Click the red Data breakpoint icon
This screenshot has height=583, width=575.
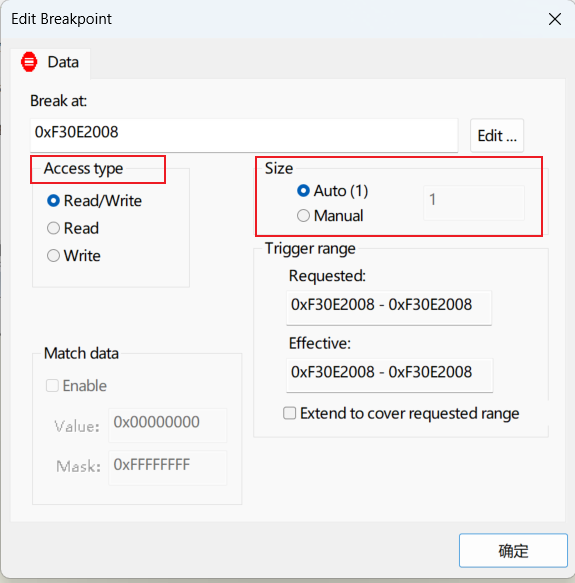[x=29, y=62]
